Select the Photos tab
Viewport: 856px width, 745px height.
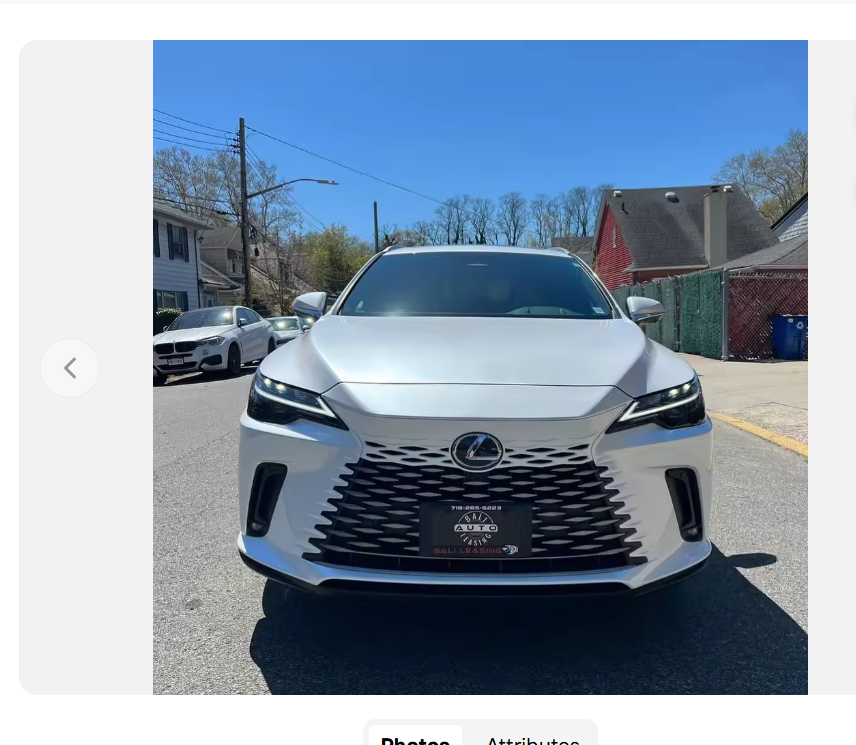click(415, 738)
